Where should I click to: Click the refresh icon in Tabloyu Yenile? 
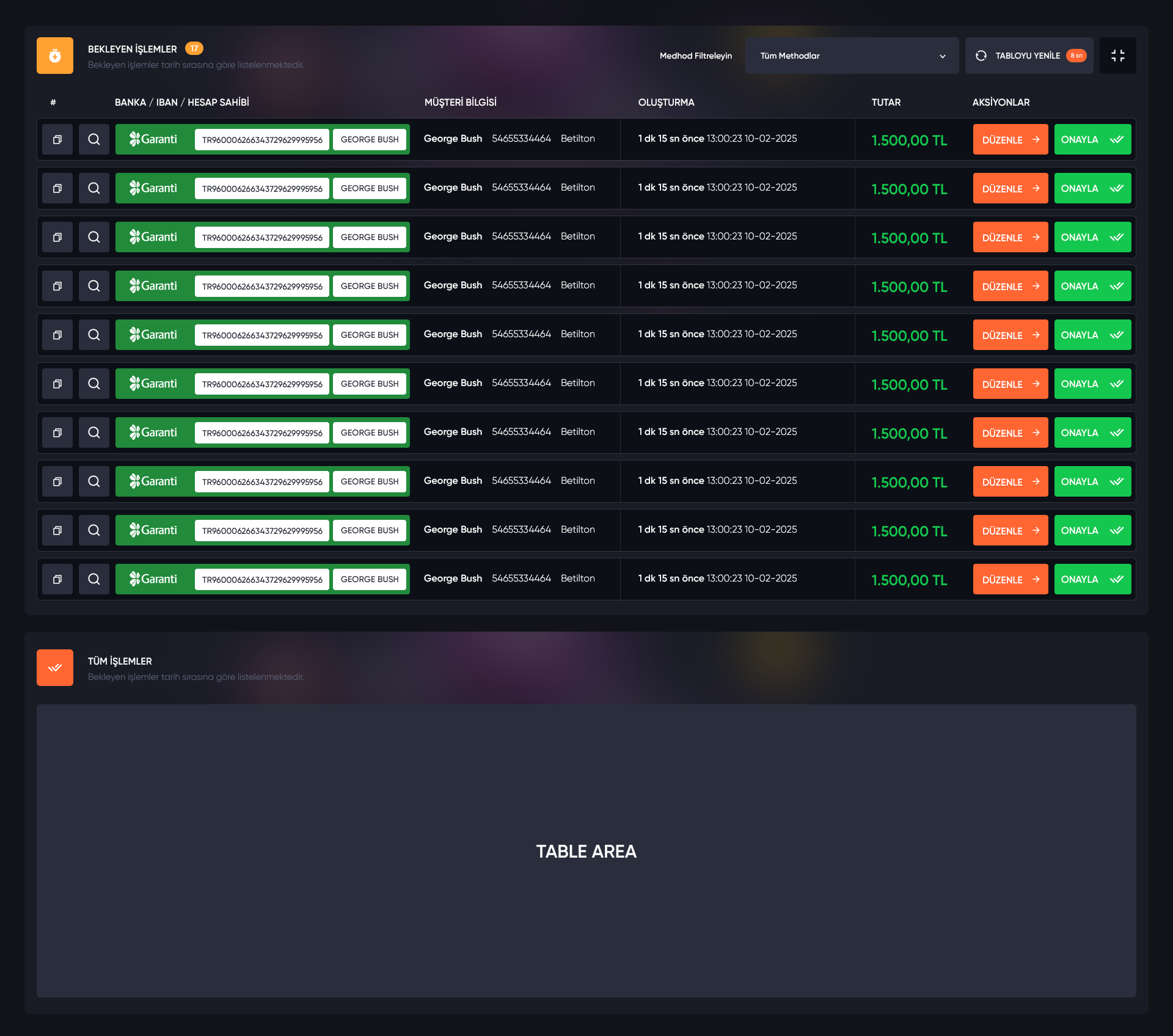click(x=981, y=56)
